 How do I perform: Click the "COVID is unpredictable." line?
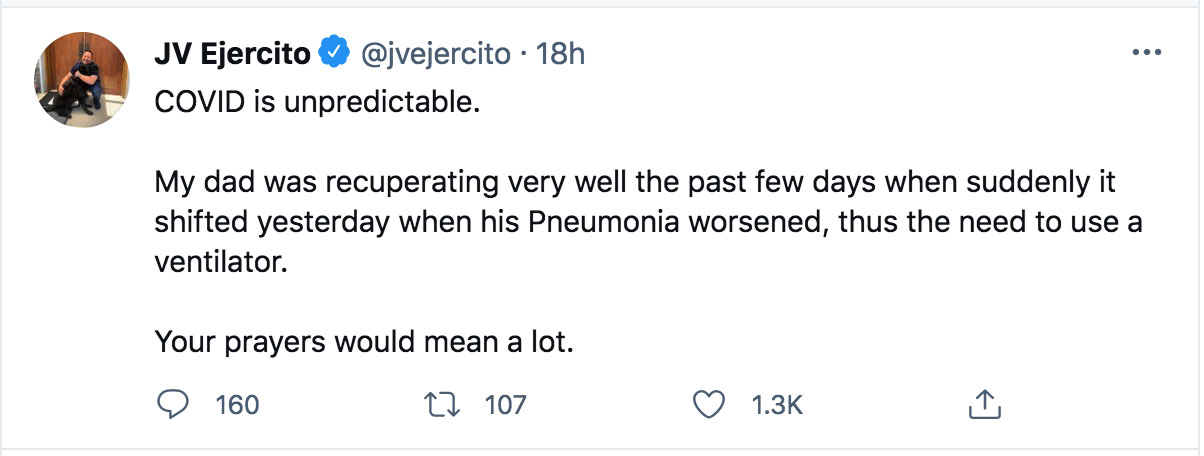tap(318, 103)
